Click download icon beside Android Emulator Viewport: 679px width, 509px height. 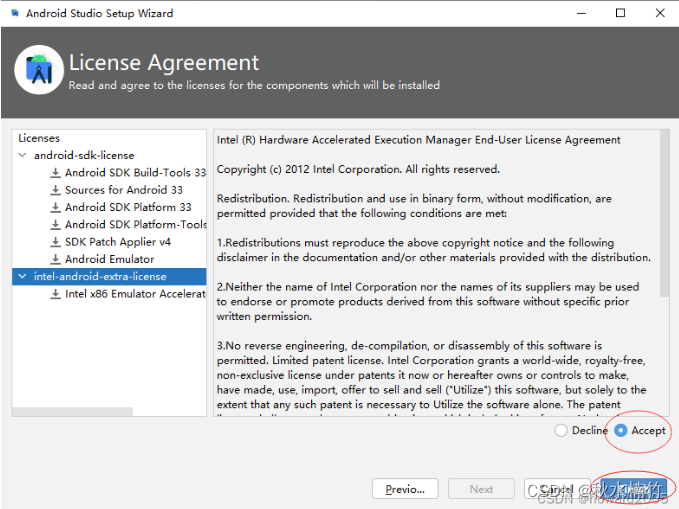pyautogui.click(x=55, y=259)
